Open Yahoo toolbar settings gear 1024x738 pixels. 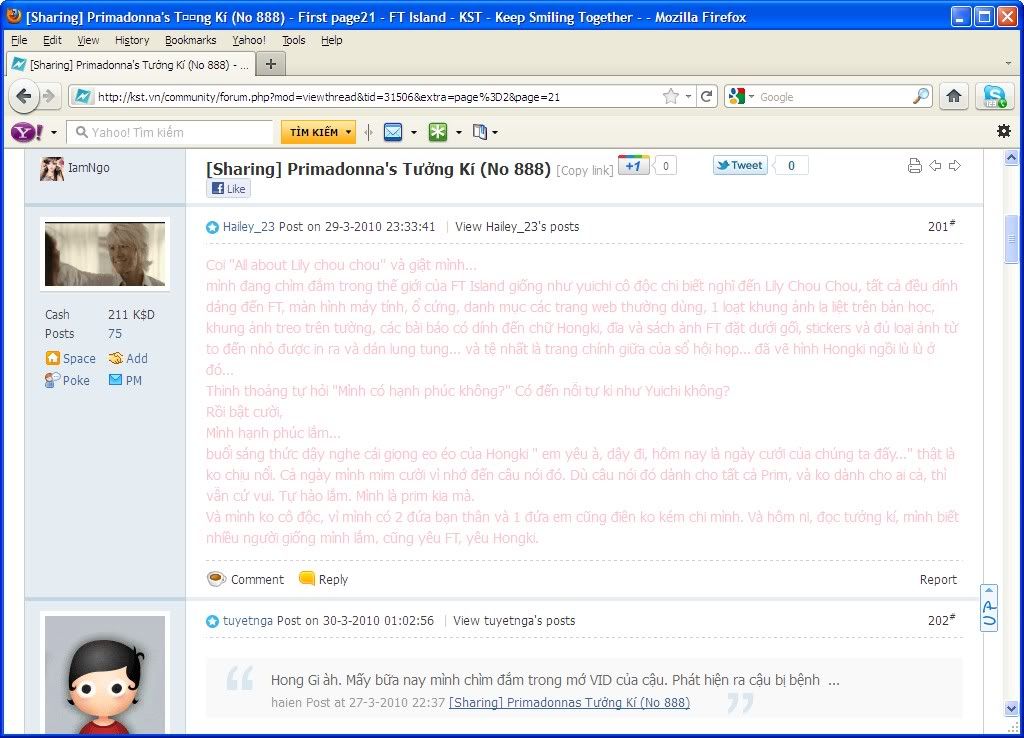[x=1004, y=131]
